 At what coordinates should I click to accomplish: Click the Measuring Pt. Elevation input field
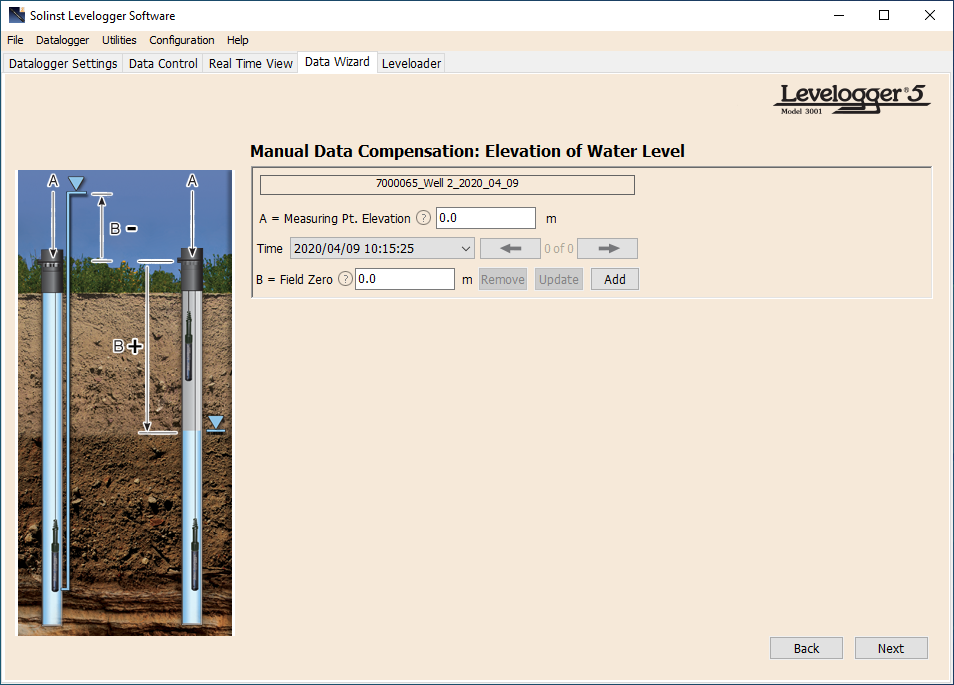coord(486,218)
